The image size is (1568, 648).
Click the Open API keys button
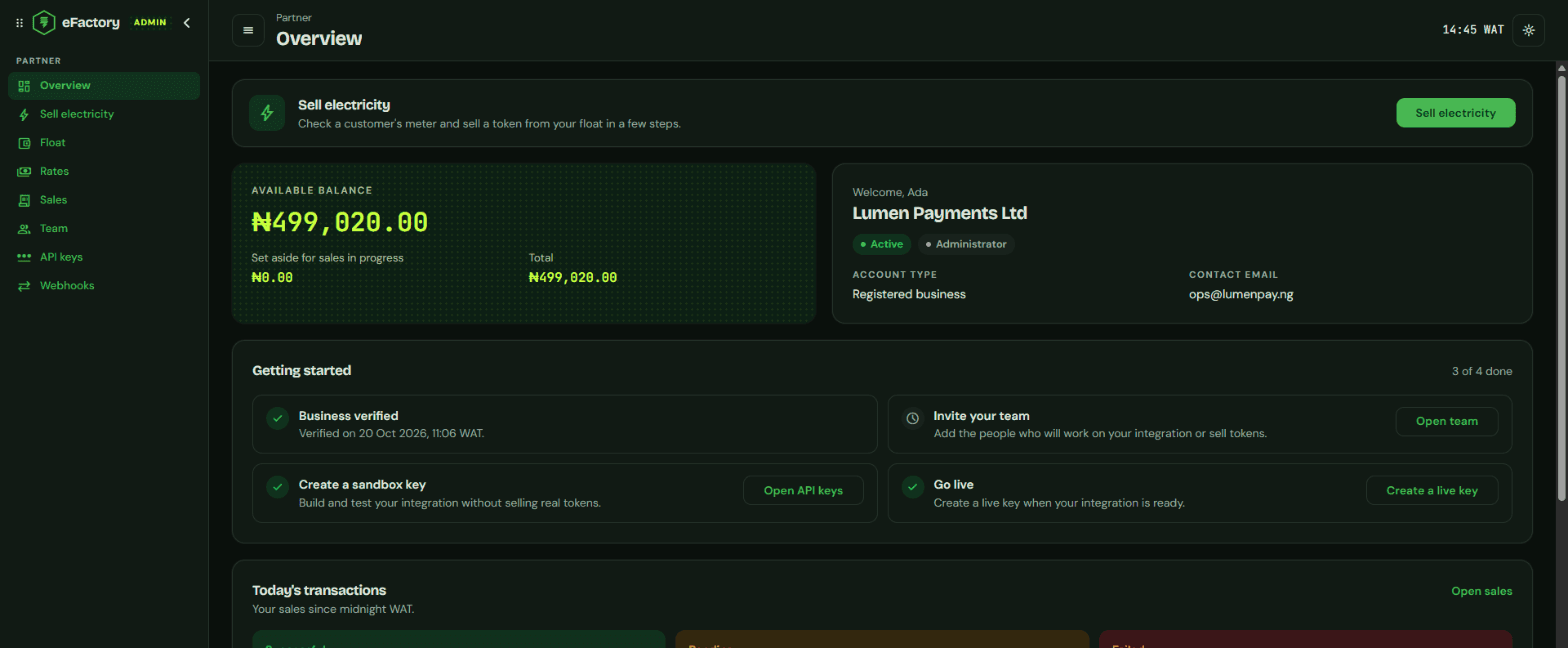(803, 491)
